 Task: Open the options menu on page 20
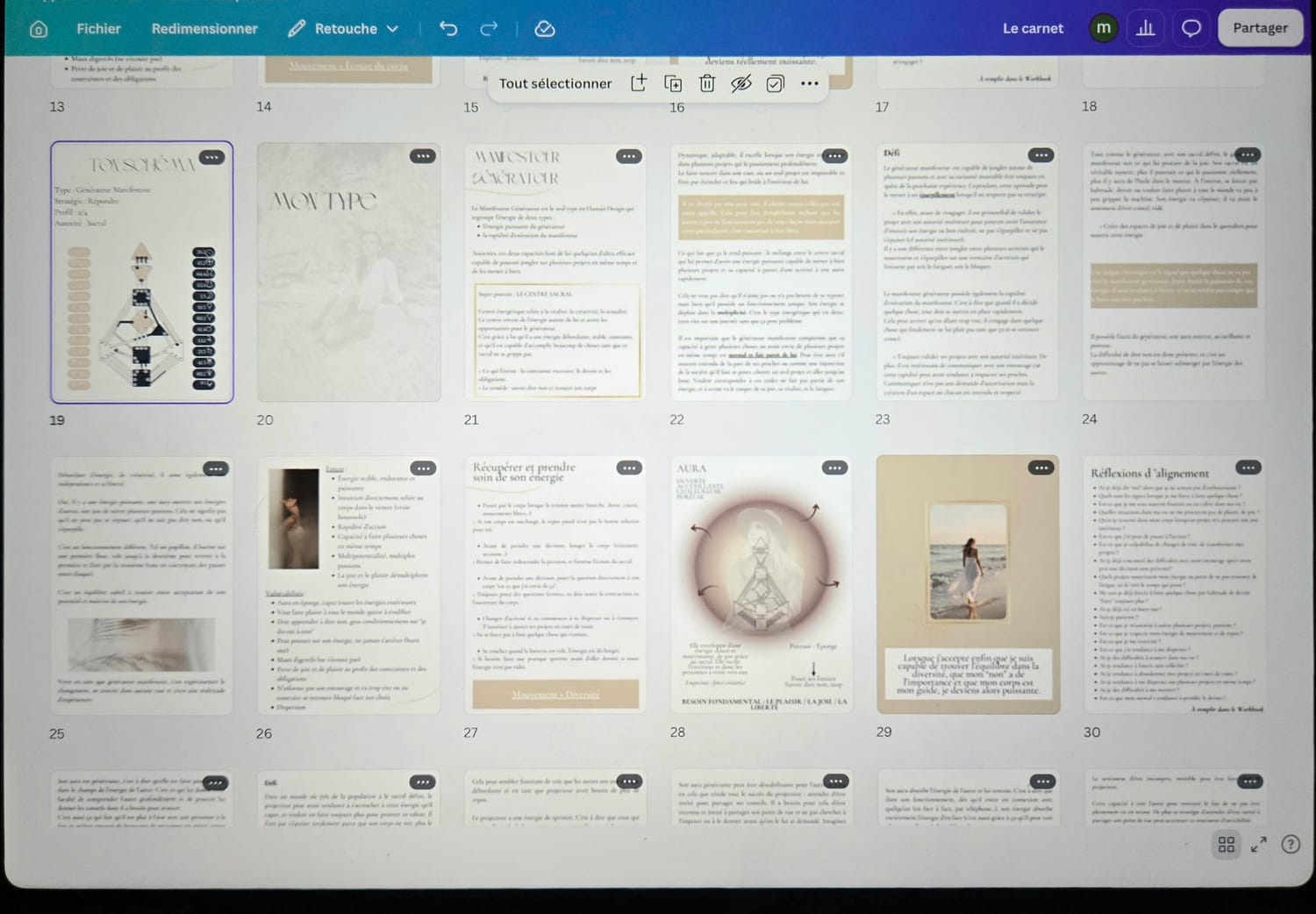(x=423, y=156)
